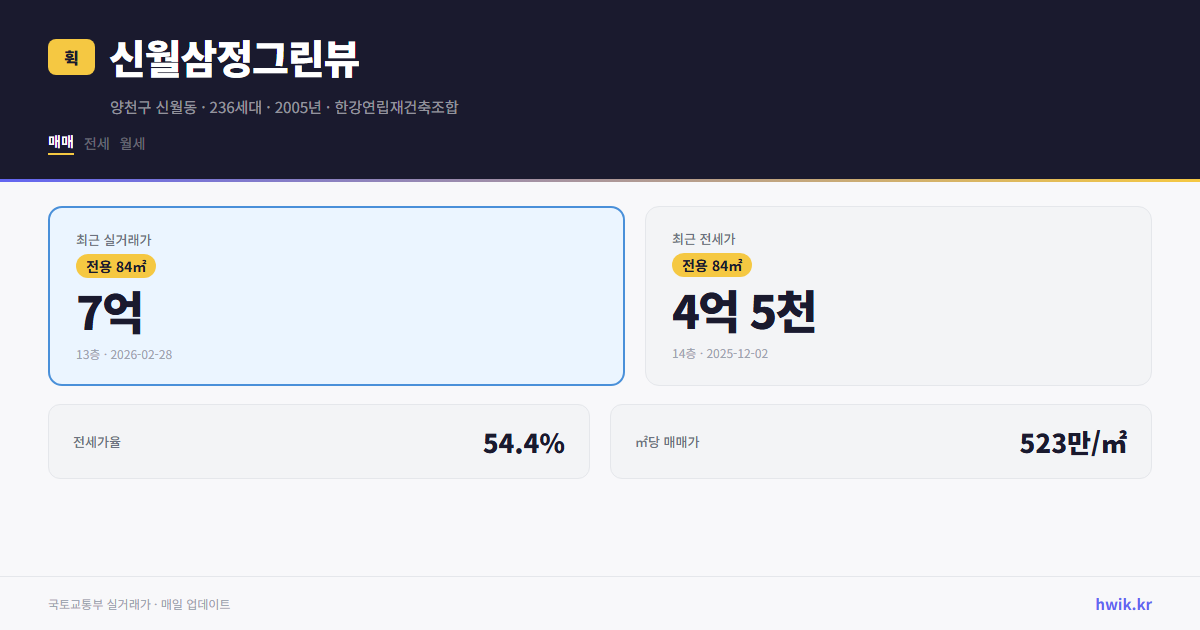Open the hwik.kr link in the footer
The image size is (1200, 630).
tap(1122, 604)
